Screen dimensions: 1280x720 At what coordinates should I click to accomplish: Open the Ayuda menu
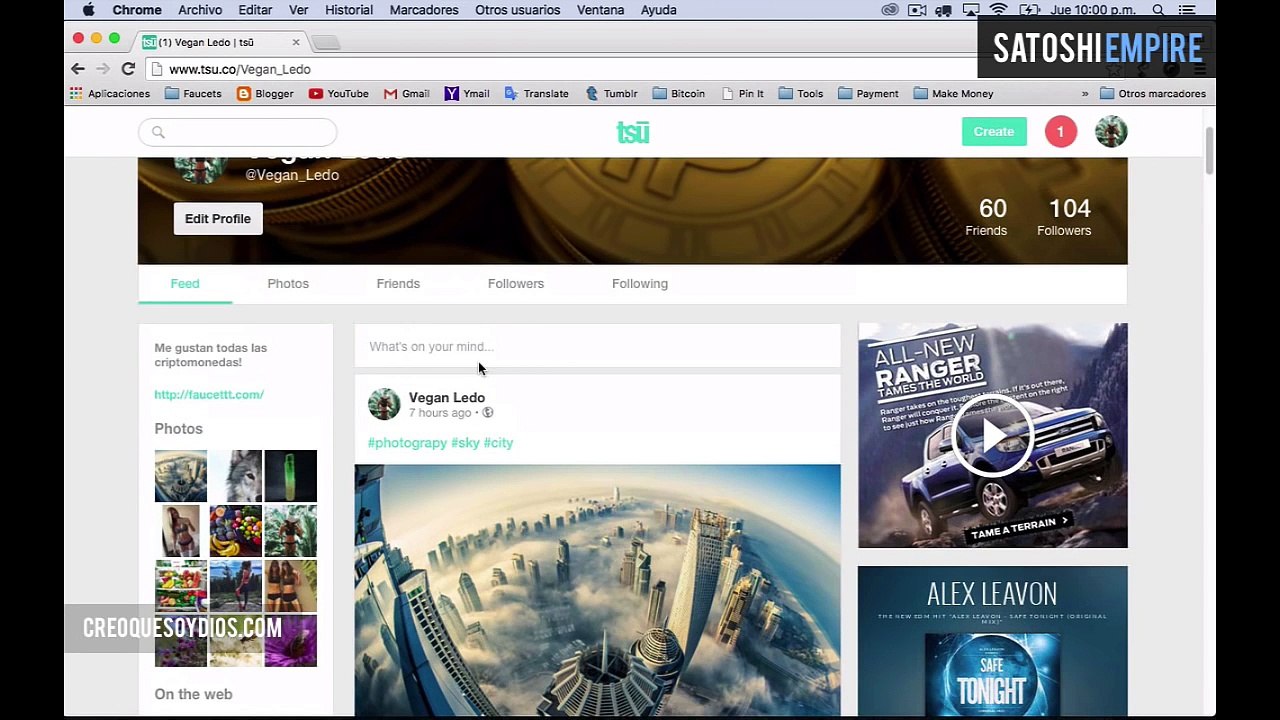[x=659, y=10]
